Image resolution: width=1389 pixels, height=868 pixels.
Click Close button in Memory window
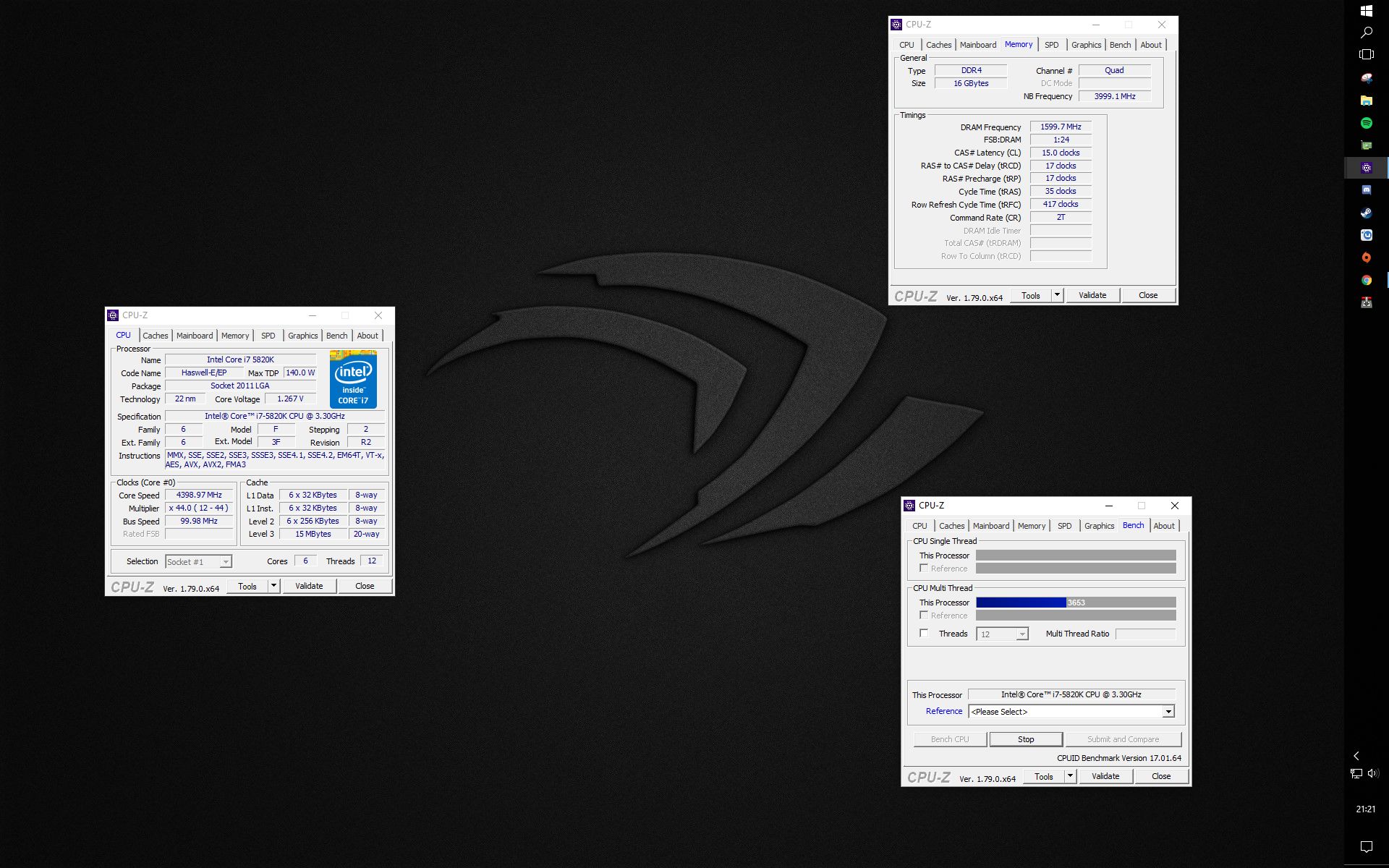tap(1148, 295)
